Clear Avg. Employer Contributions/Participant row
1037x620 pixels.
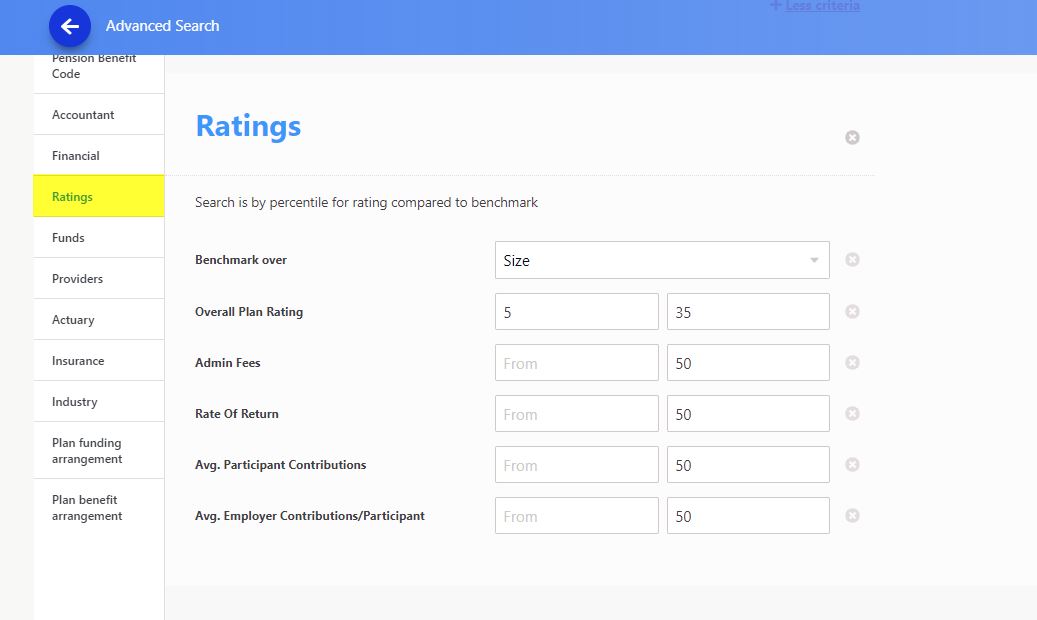pyautogui.click(x=852, y=516)
